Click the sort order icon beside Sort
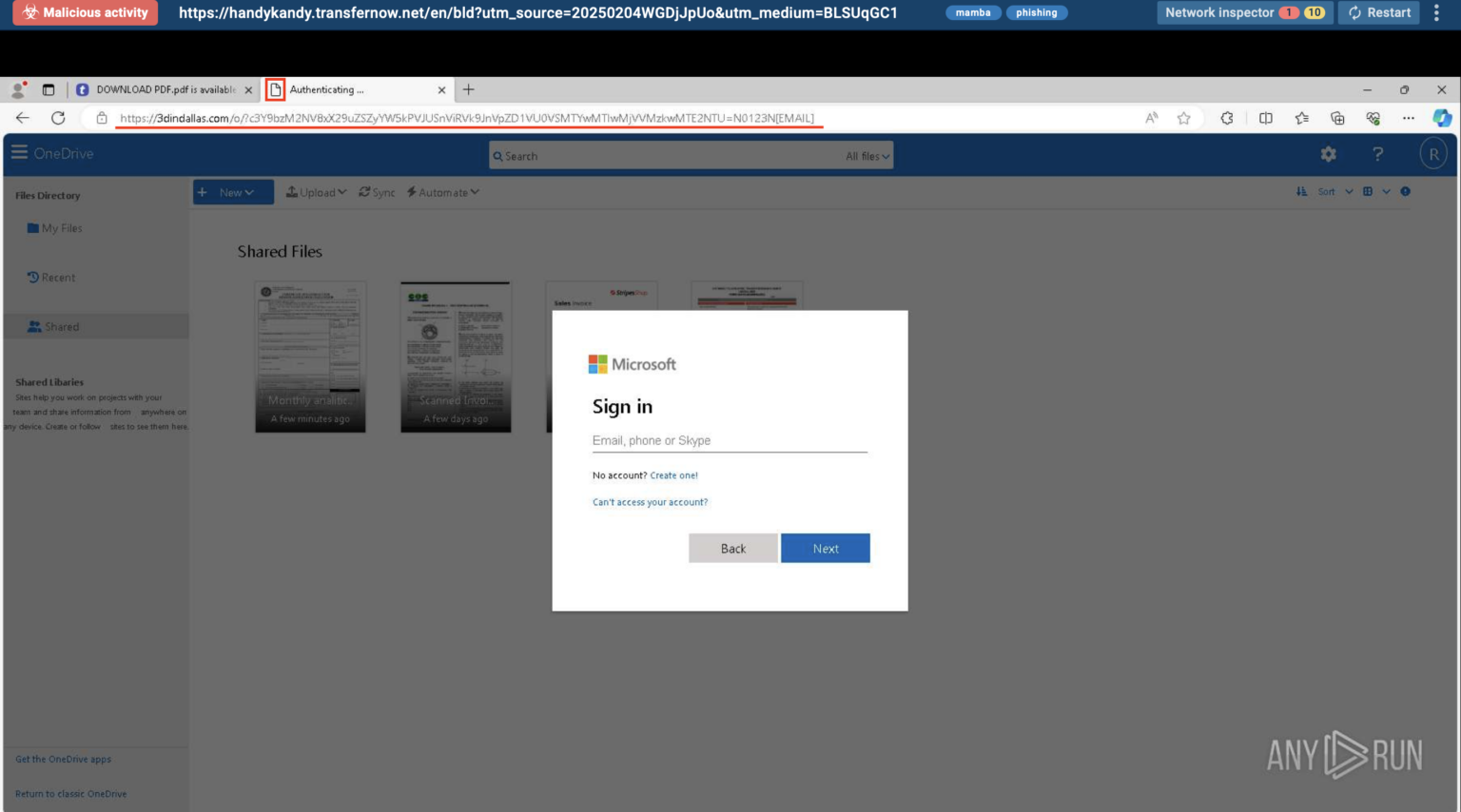 click(x=1301, y=192)
